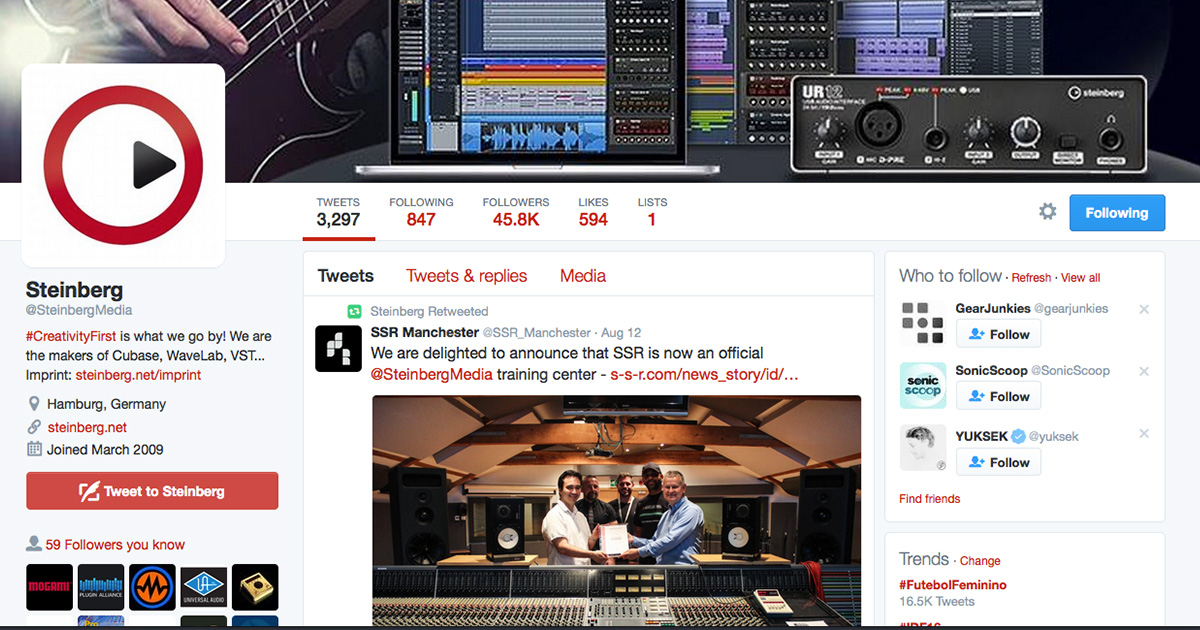Click the person icon beside Followers you know
The image size is (1200, 630).
click(34, 544)
